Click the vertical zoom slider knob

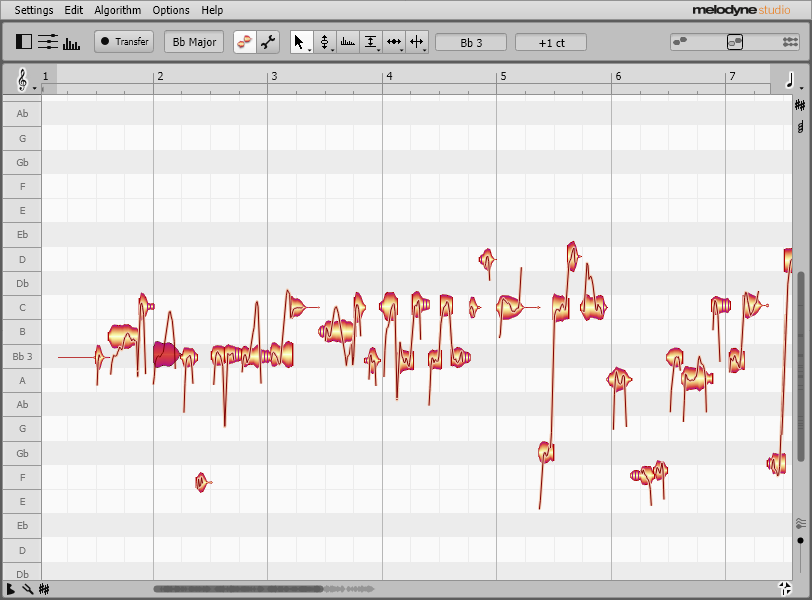click(x=801, y=540)
